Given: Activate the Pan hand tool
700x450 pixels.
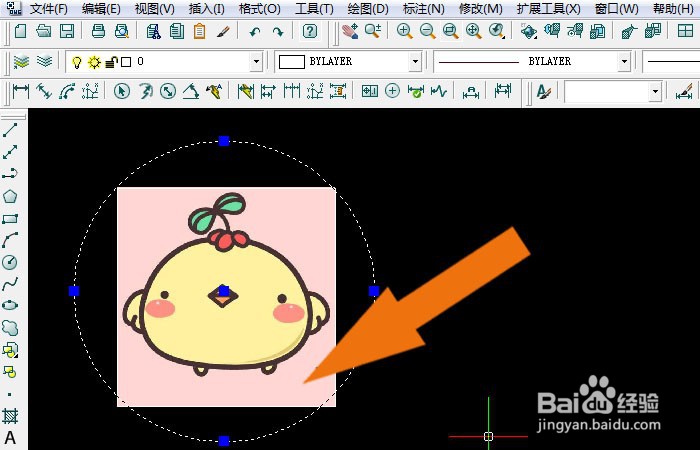Looking at the screenshot, I should pyautogui.click(x=350, y=31).
